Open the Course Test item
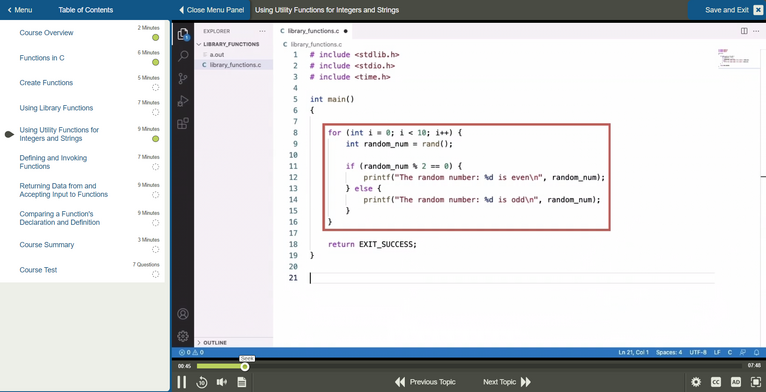This screenshot has width=766, height=392. click(38, 270)
